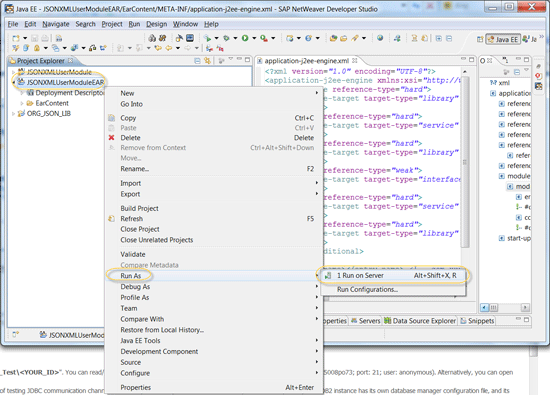Open dropdown arrow beside Debug bug icon
Screen dimensions: 550x395
(235, 38)
